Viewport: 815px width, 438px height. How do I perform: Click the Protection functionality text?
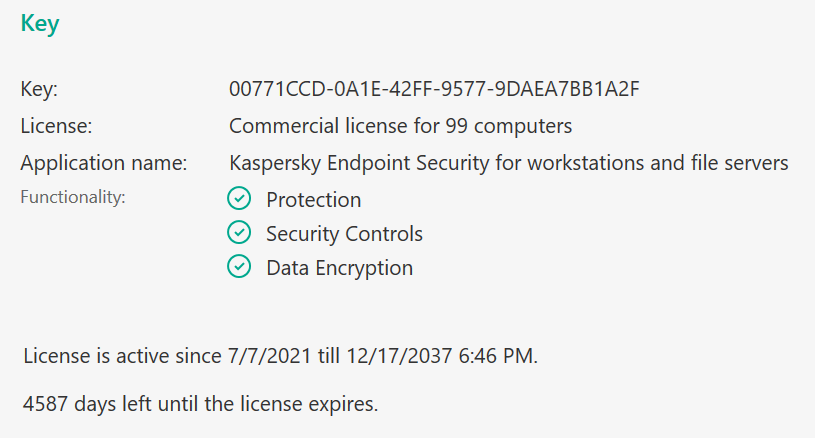[x=313, y=200]
